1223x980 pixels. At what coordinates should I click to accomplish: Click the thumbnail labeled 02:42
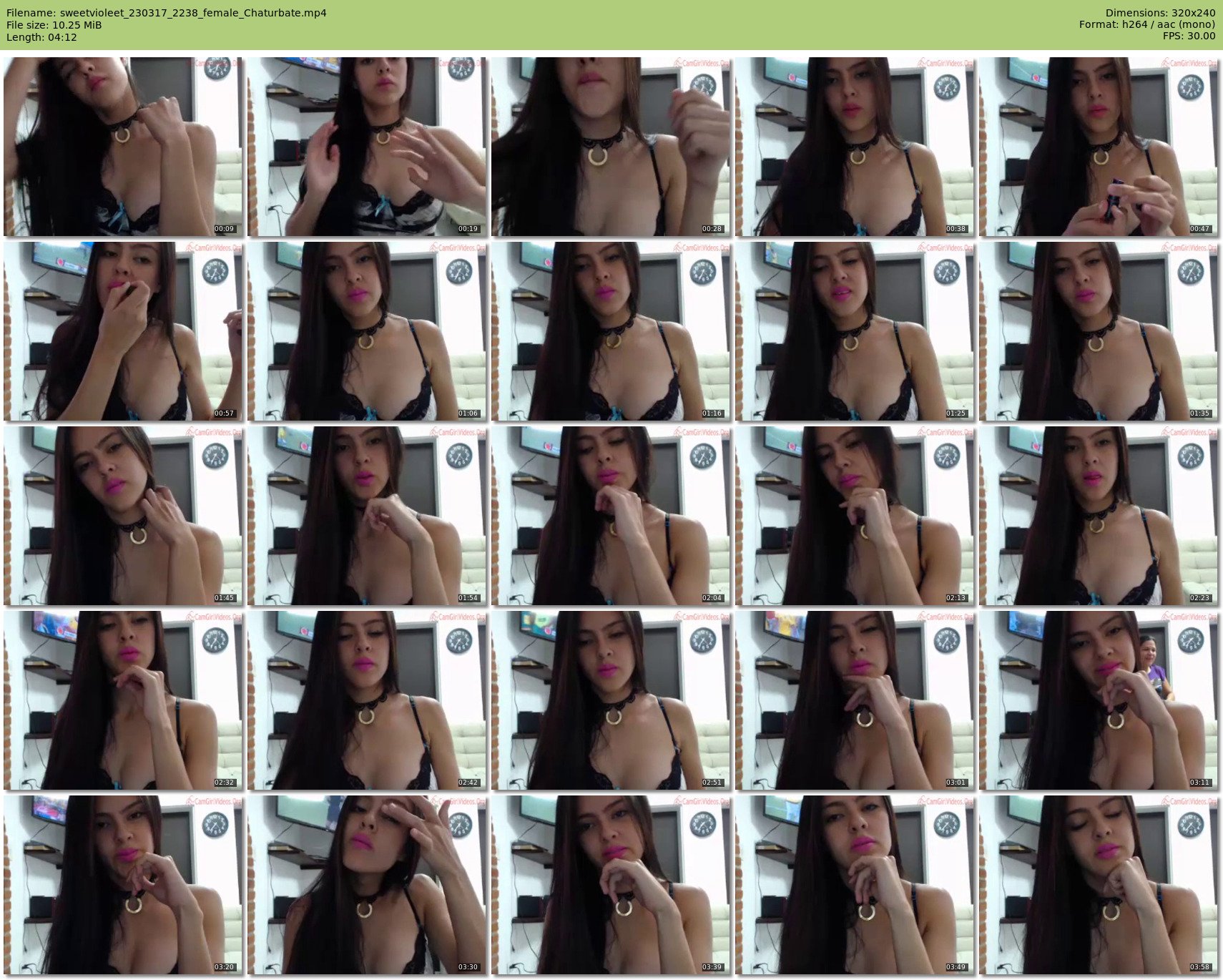(x=367, y=700)
